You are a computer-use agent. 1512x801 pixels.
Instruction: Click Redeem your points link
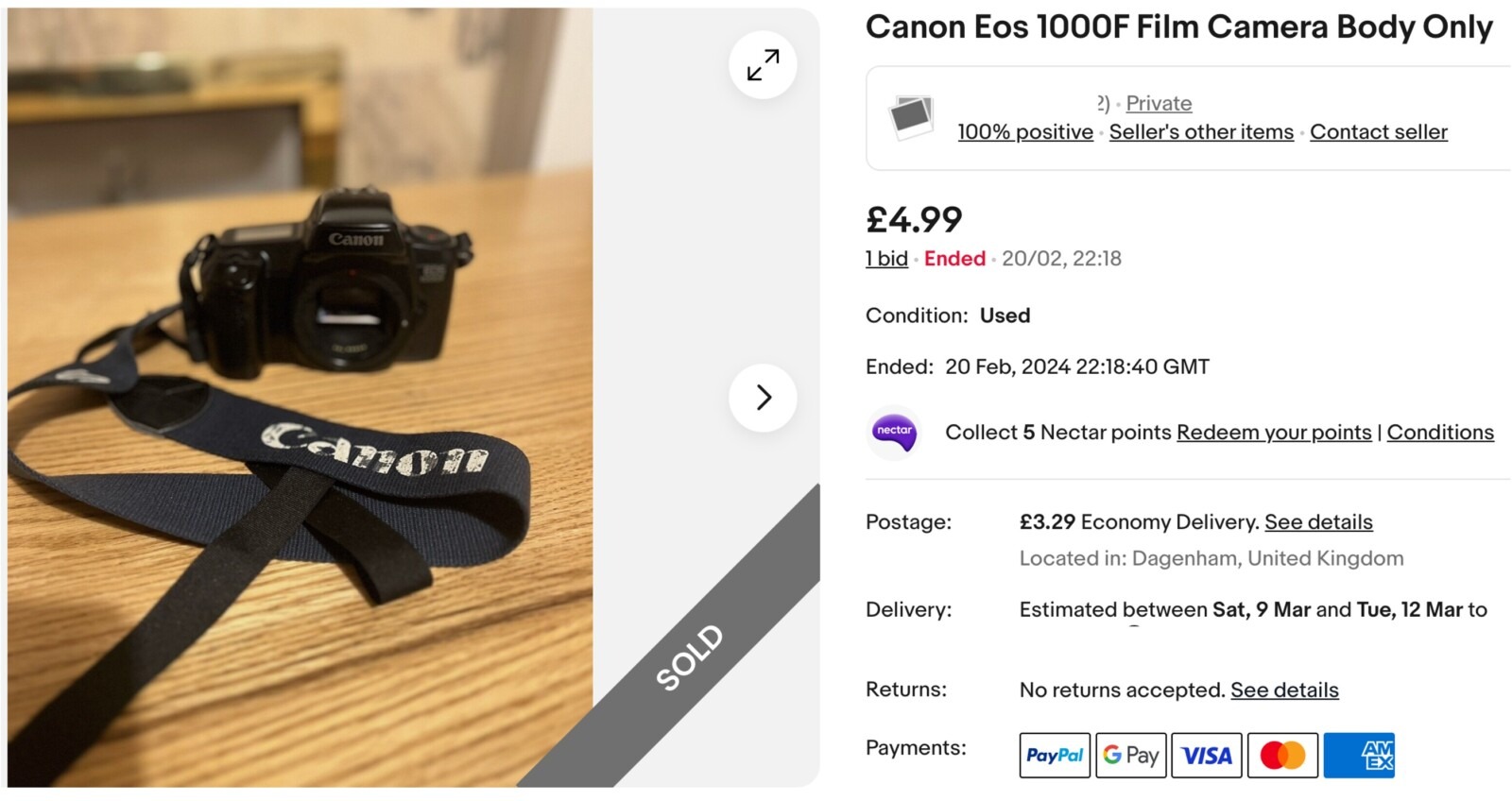tap(1274, 433)
